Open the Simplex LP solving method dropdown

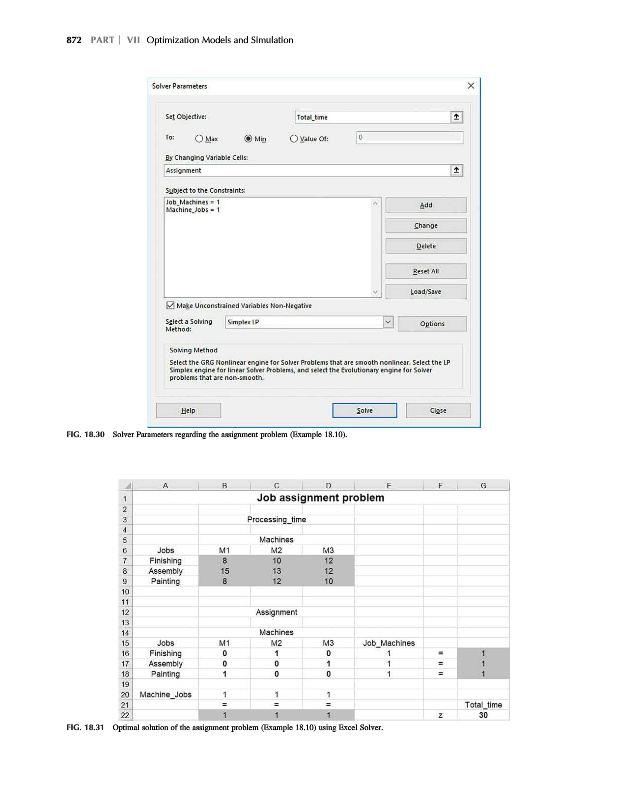(x=388, y=323)
